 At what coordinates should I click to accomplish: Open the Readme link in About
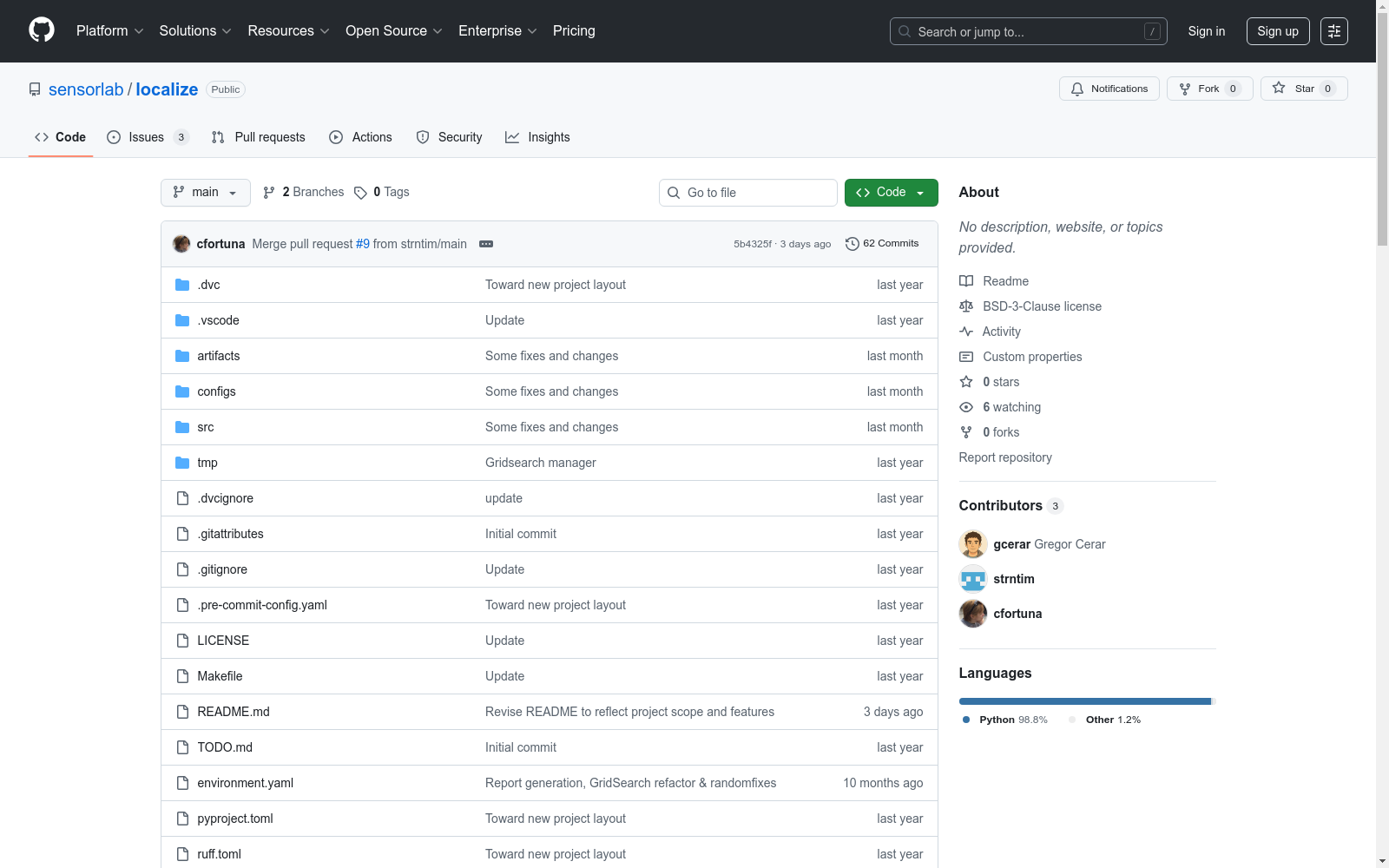click(x=994, y=281)
